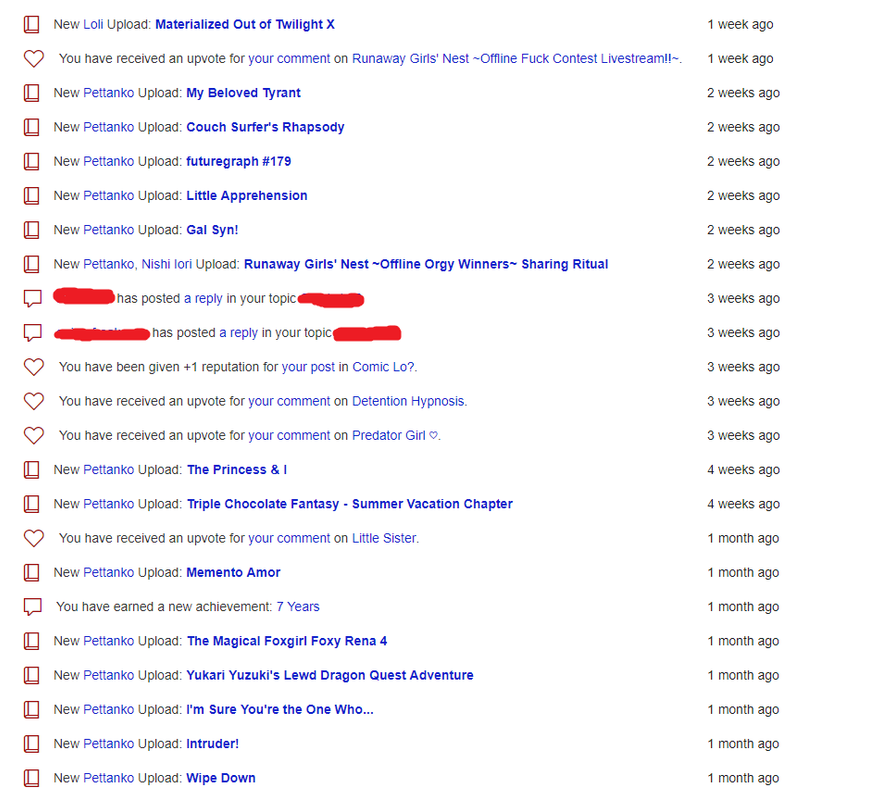Click '1 month ago' on the 7 Years achievement row
The height and width of the screenshot is (800, 882).
point(743,607)
